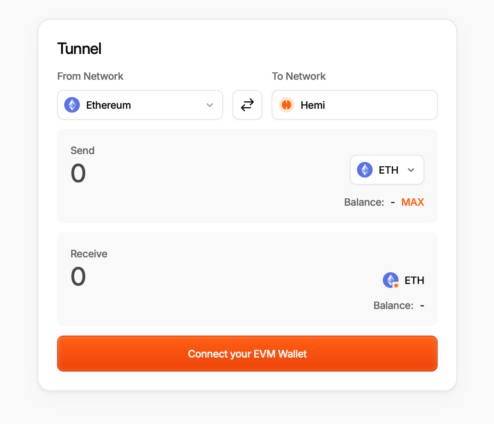The width and height of the screenshot is (494, 424).
Task: Click the Tunnel heading
Action: point(79,49)
